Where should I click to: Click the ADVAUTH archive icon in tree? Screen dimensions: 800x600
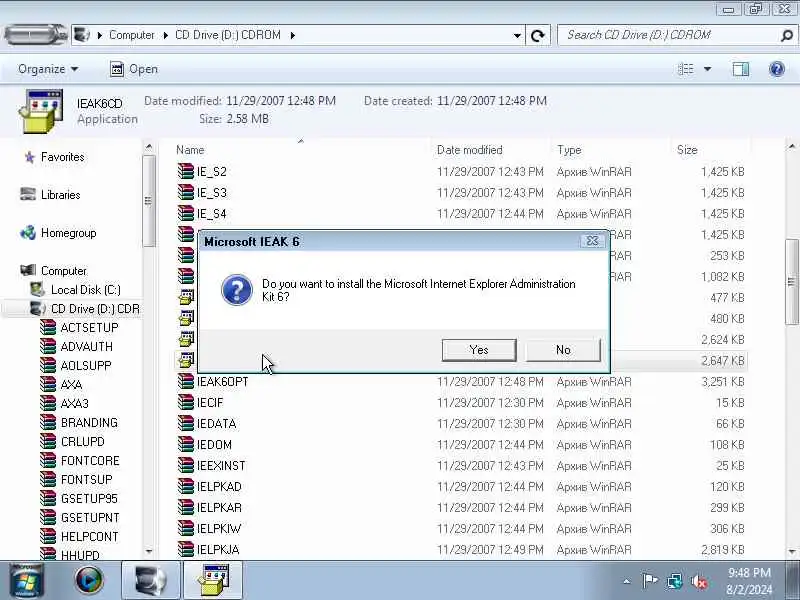coord(48,346)
